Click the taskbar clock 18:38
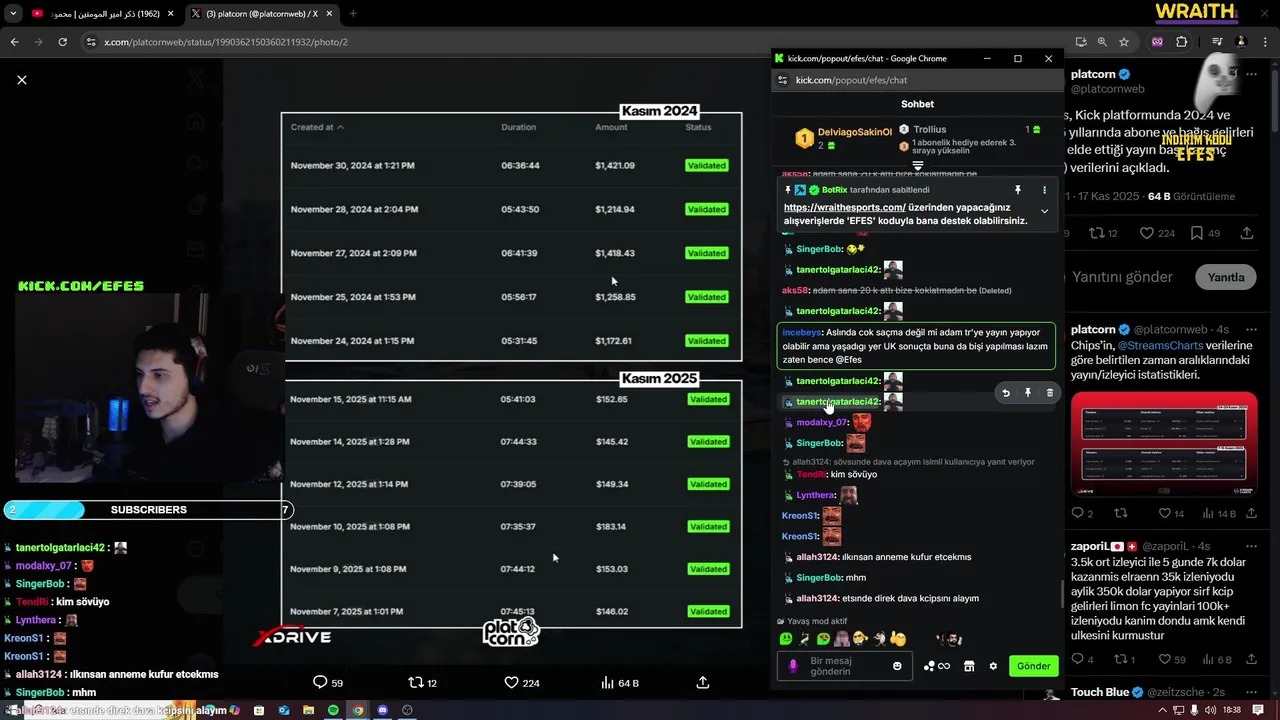1280x720 pixels. click(x=1231, y=710)
